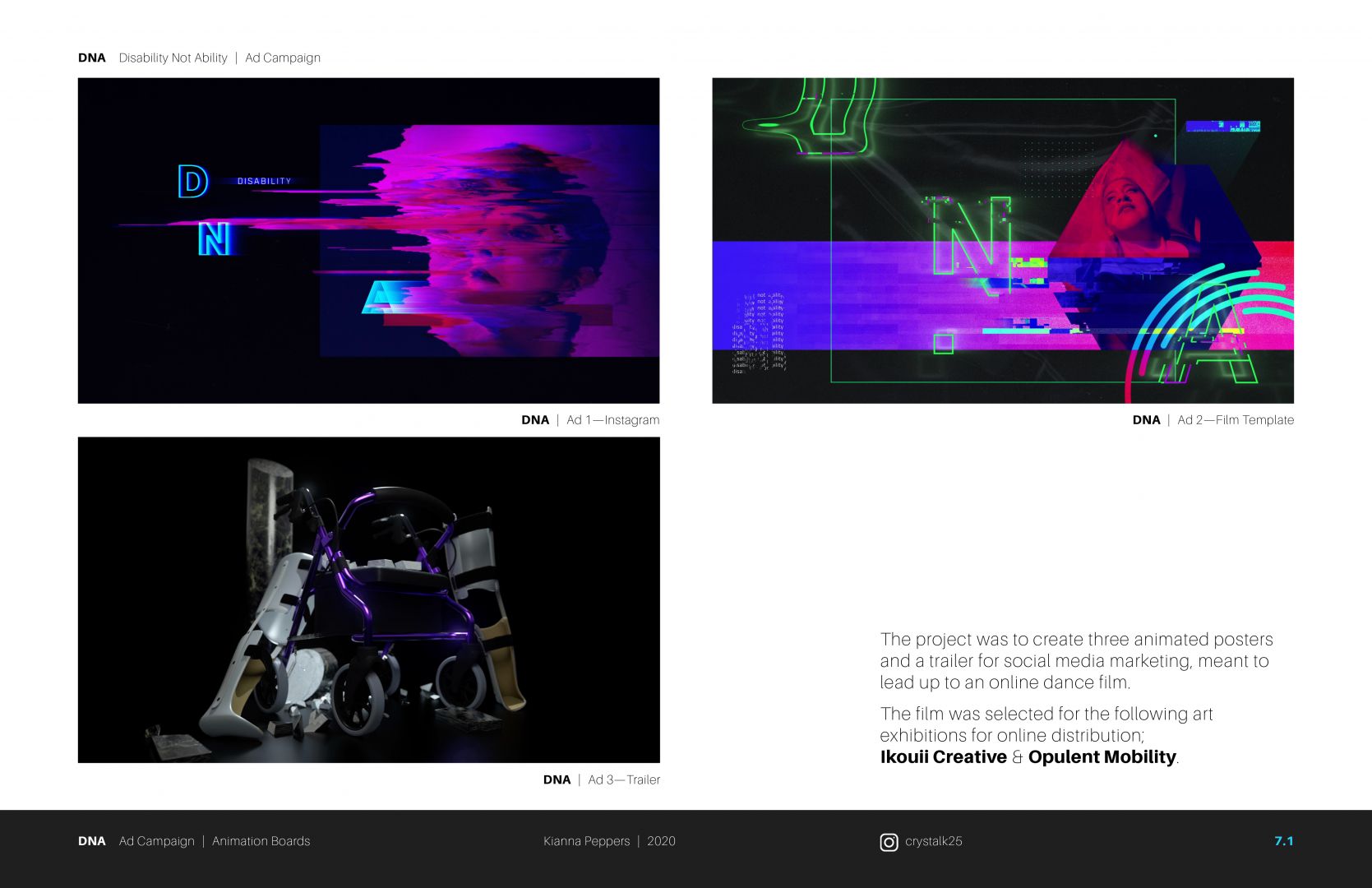1372x888 pixels.
Task: Click the cyan A letter in Ad 1
Action: pyautogui.click(x=384, y=297)
